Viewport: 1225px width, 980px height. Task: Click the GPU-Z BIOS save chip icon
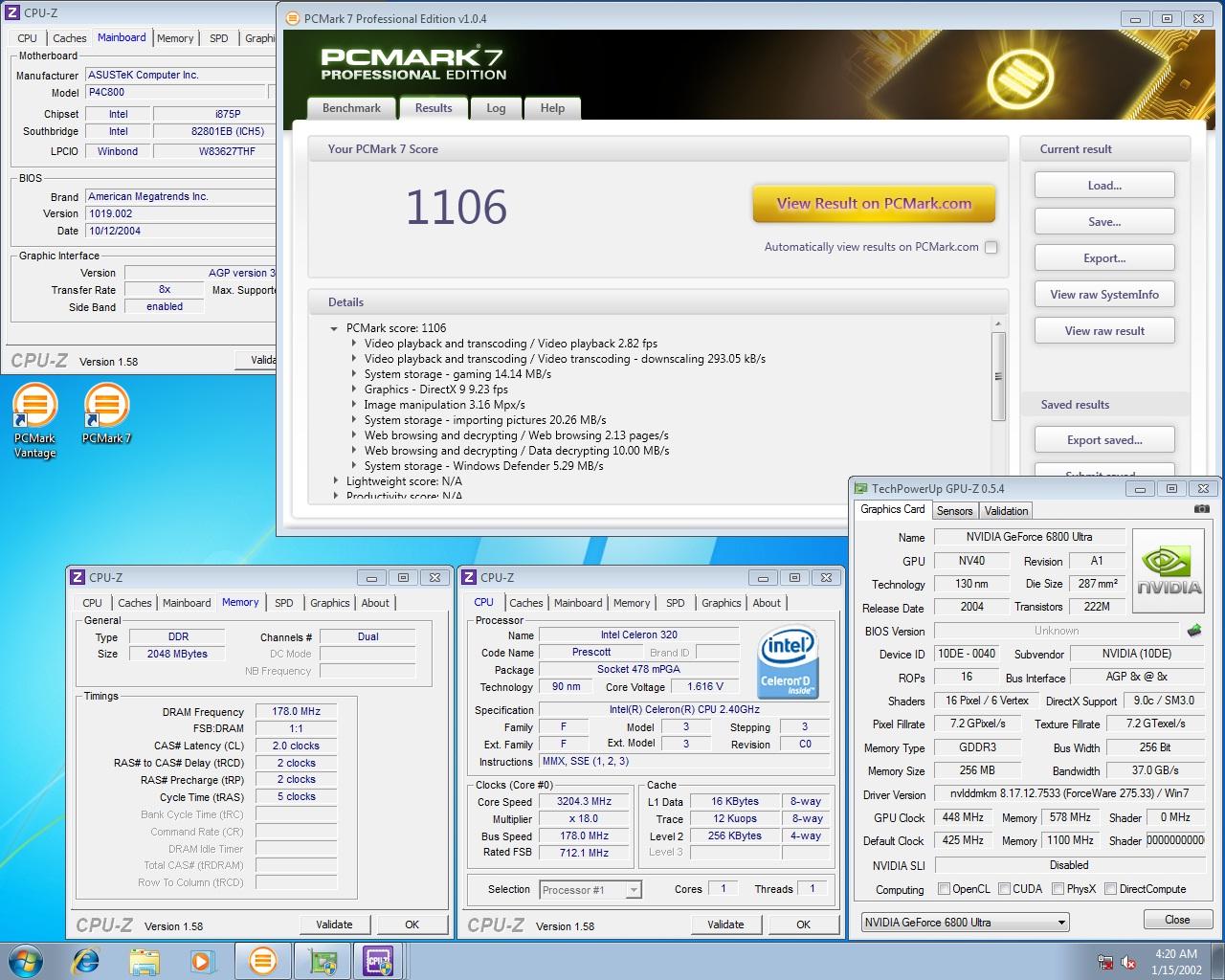[x=1194, y=631]
